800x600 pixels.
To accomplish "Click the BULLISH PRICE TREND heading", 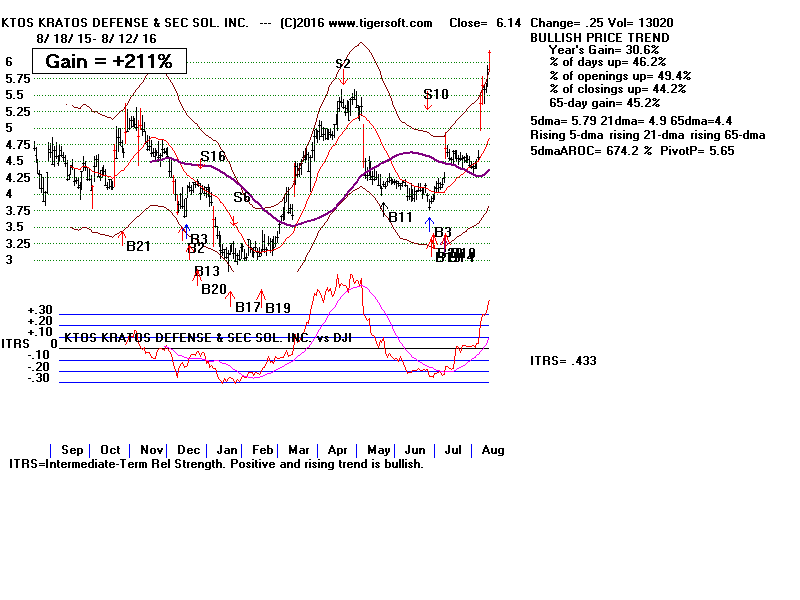I will 584,36.
